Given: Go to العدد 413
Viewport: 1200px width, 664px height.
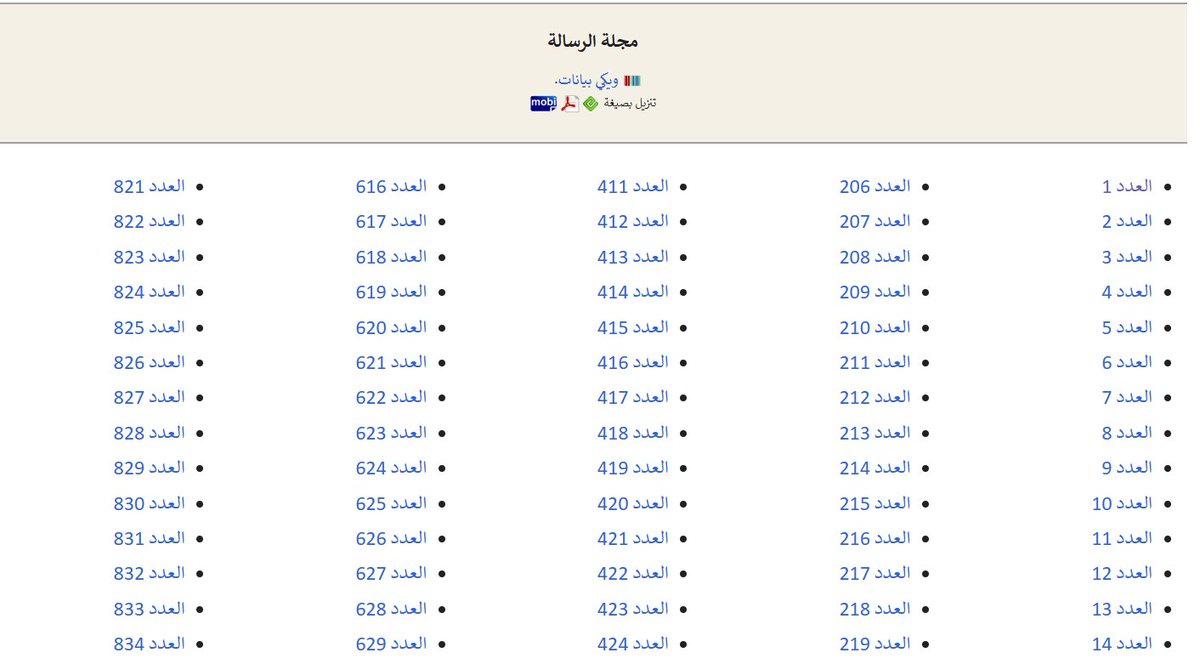Looking at the screenshot, I should (633, 257).
